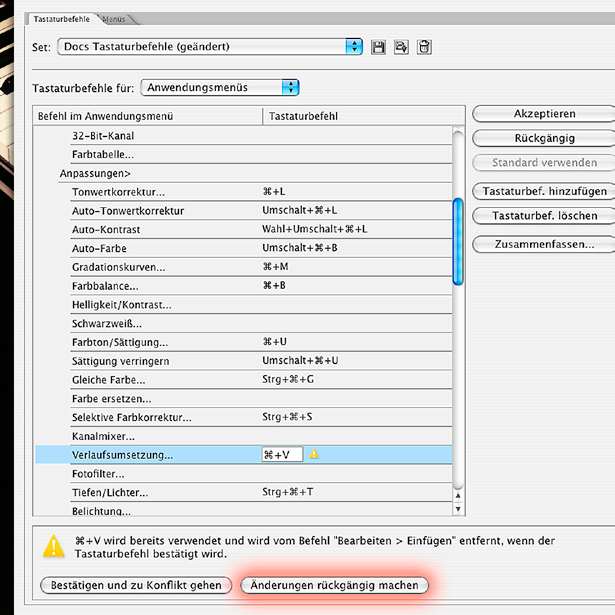Image resolution: width=615 pixels, height=615 pixels.
Task: Click the Rückgängig button
Action: [x=544, y=138]
